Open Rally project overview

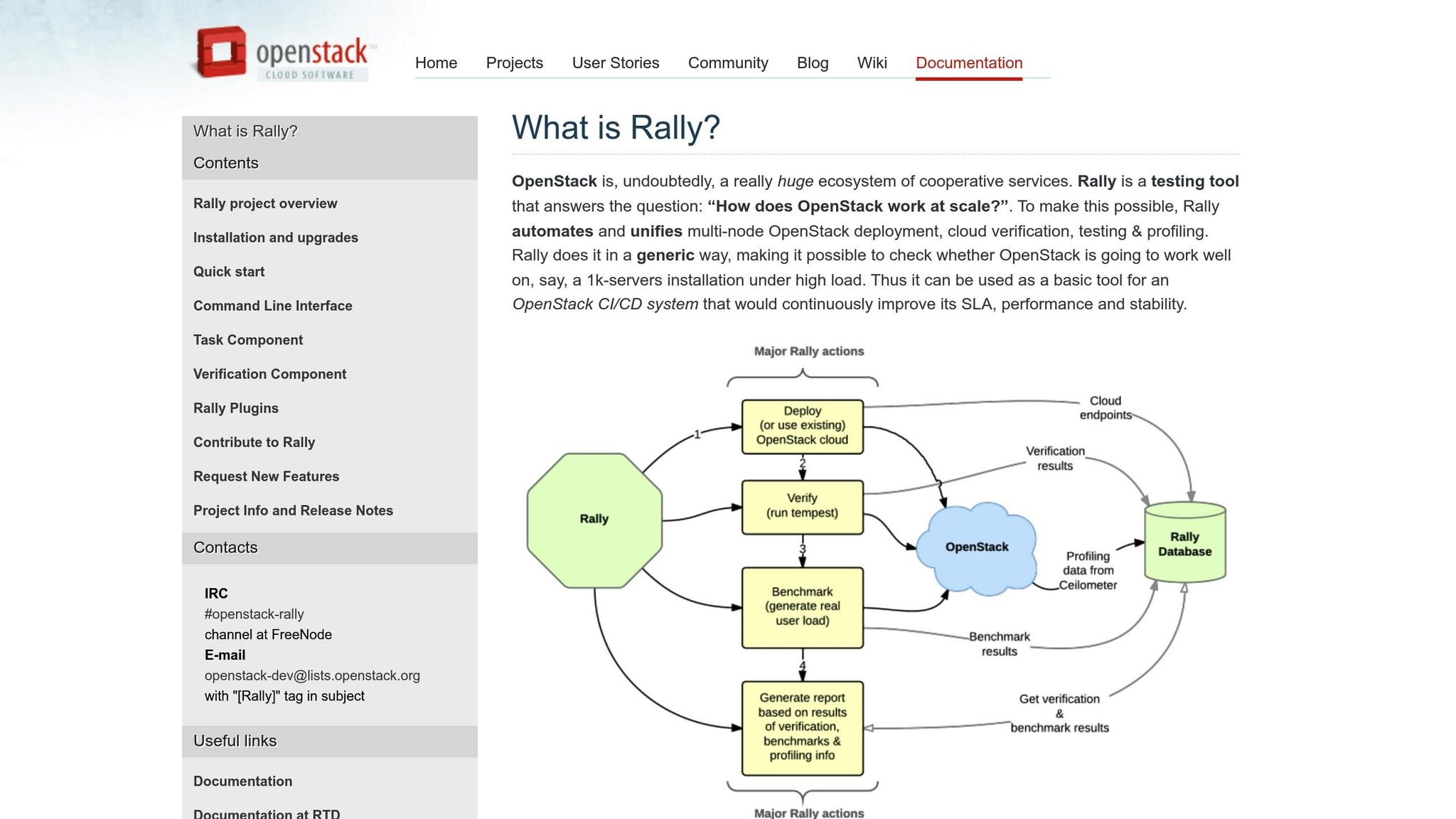coord(265,203)
